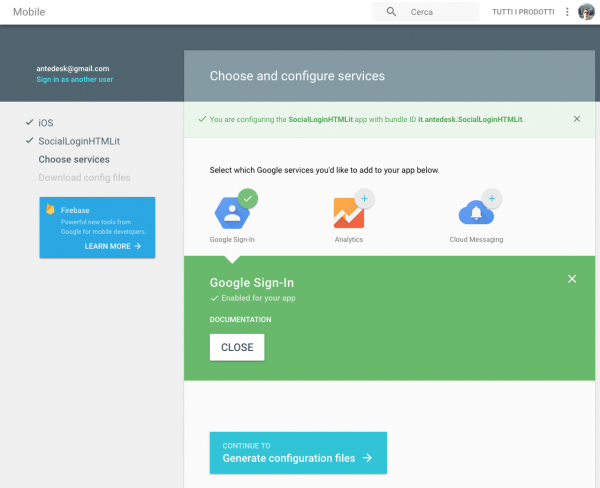The height and width of the screenshot is (488, 600).
Task: Click the arrow in the Generate configuration files button
Action: coord(367,458)
